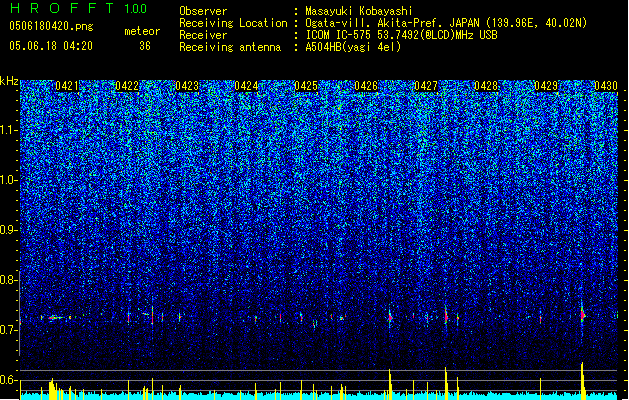Screen dimensions: 629x400
Task: Click the meteor count value 36
Action: pyautogui.click(x=145, y=46)
